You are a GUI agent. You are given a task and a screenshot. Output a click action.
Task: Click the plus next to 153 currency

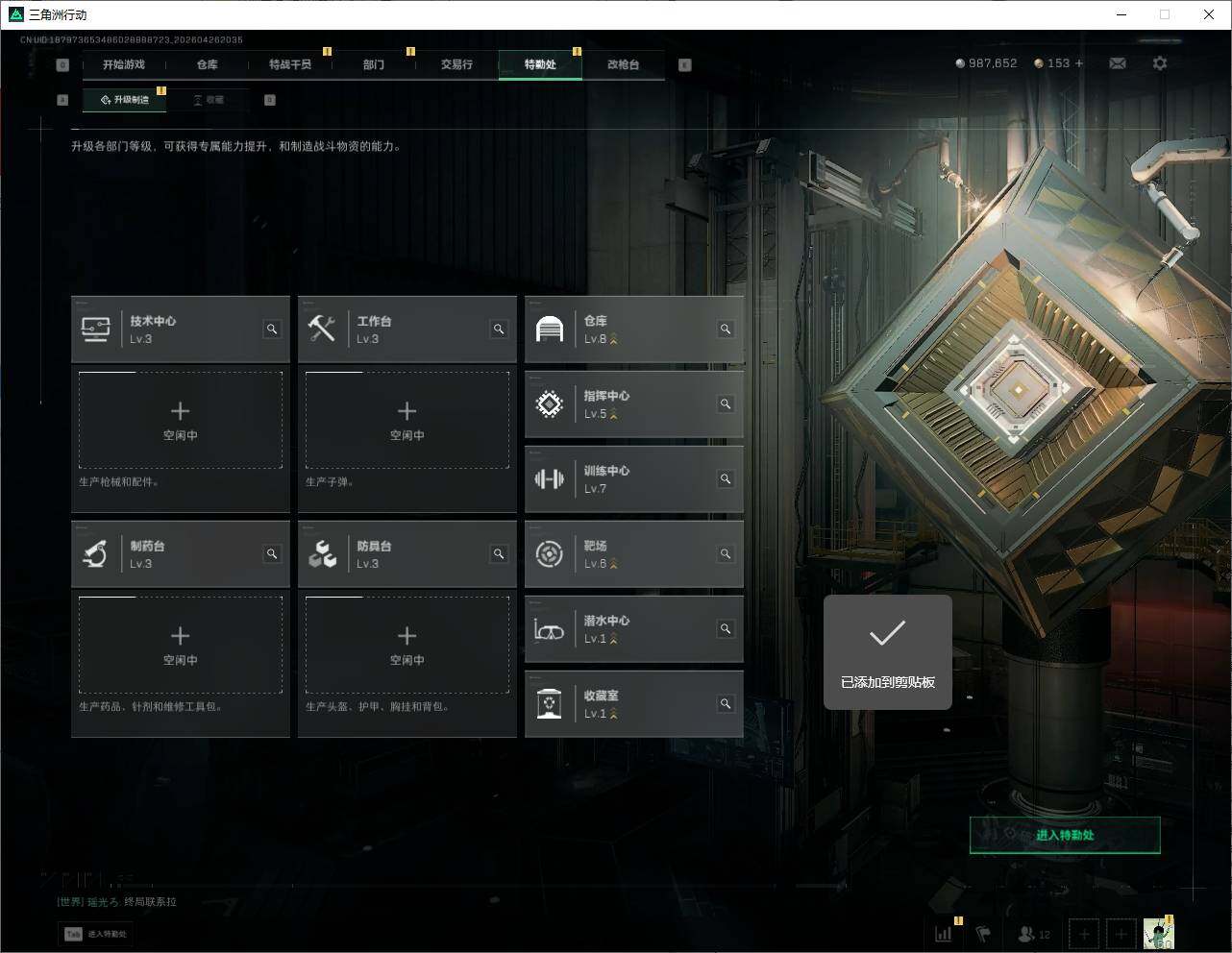tap(1079, 63)
